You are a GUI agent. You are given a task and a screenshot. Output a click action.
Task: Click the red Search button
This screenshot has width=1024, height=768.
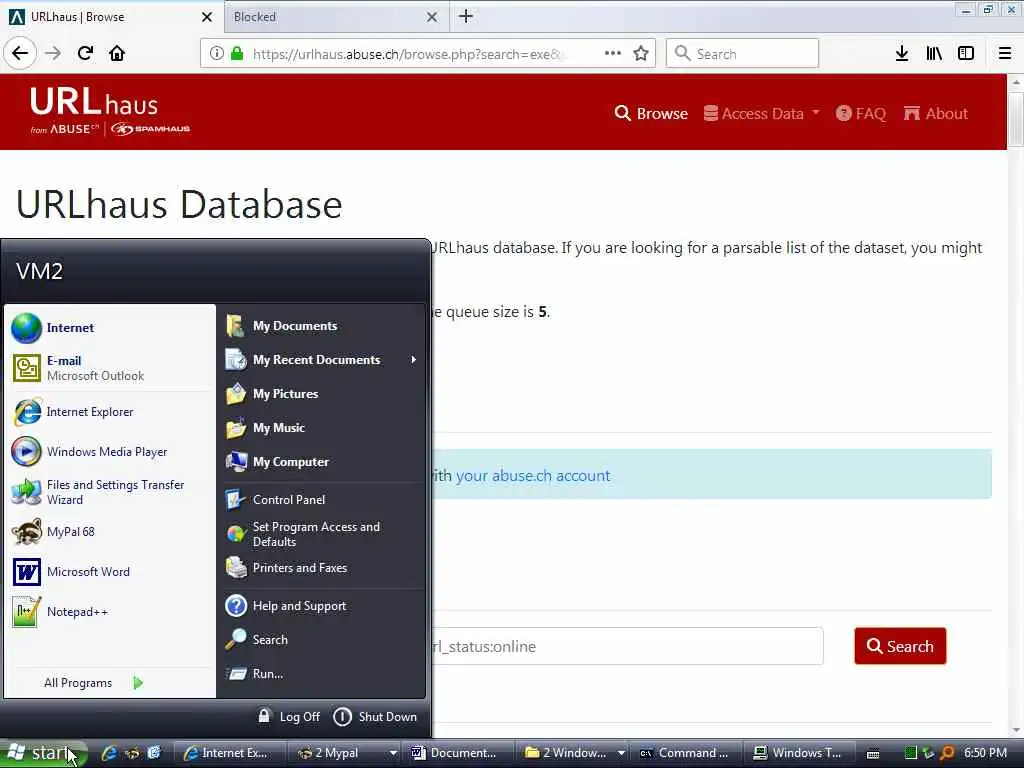(900, 646)
